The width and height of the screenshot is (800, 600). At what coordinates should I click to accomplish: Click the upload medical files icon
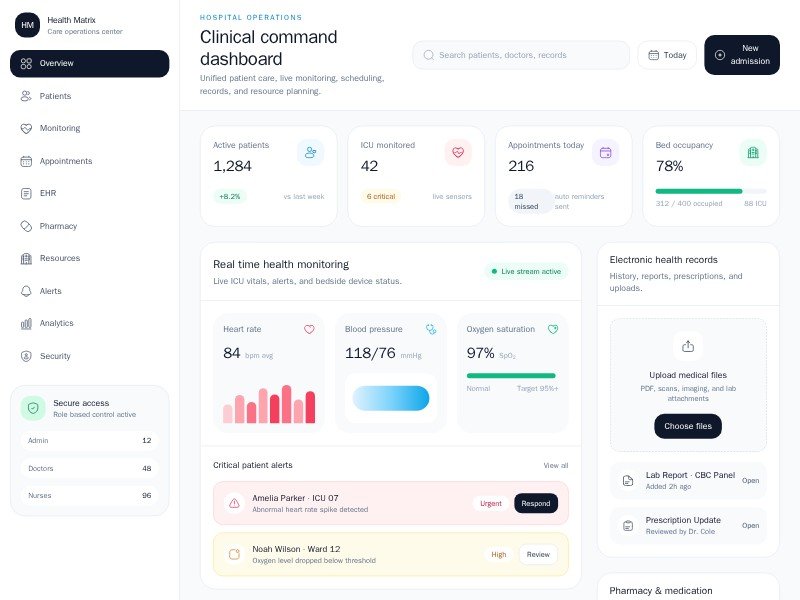click(687, 346)
